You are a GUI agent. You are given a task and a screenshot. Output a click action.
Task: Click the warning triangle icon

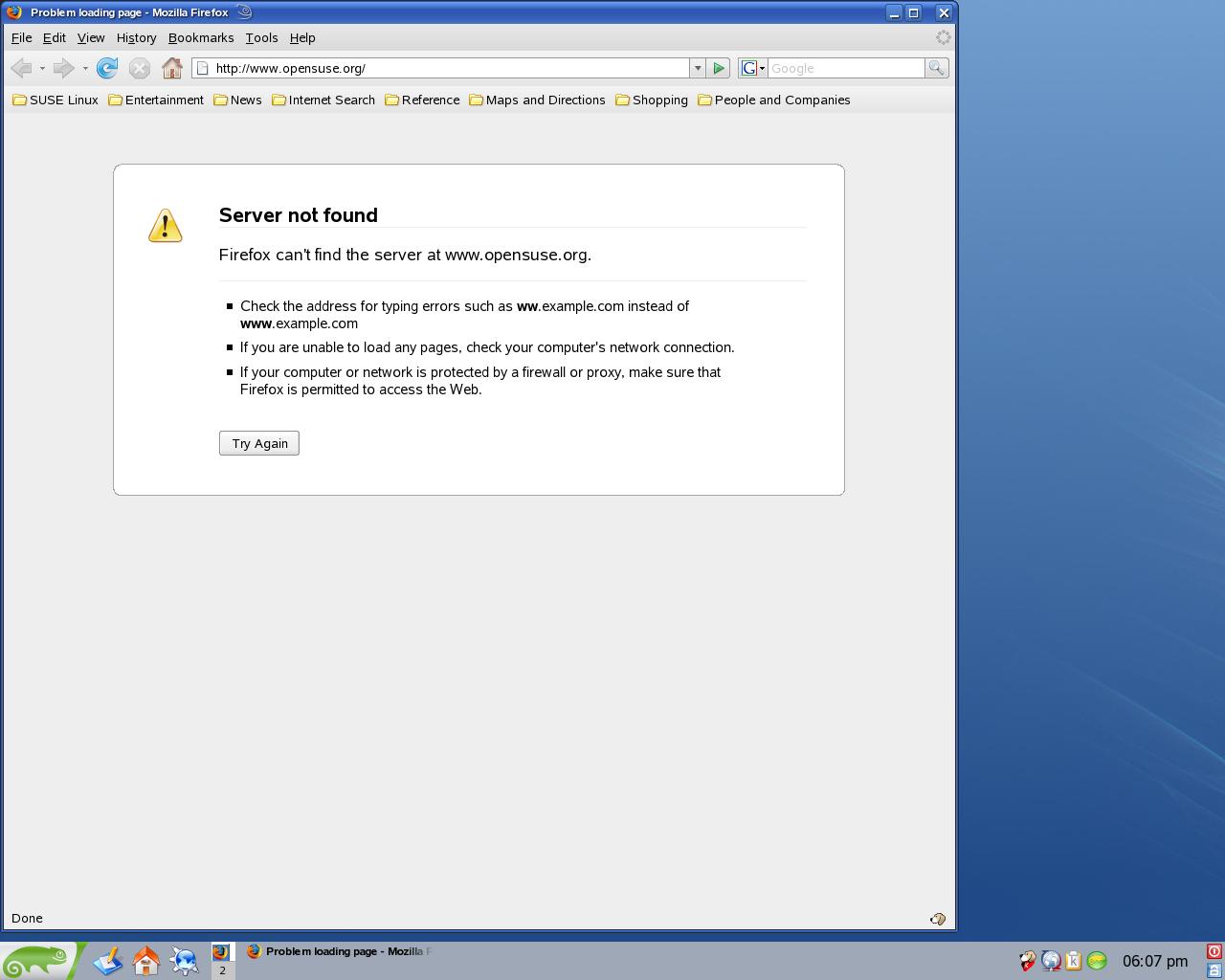click(x=166, y=226)
